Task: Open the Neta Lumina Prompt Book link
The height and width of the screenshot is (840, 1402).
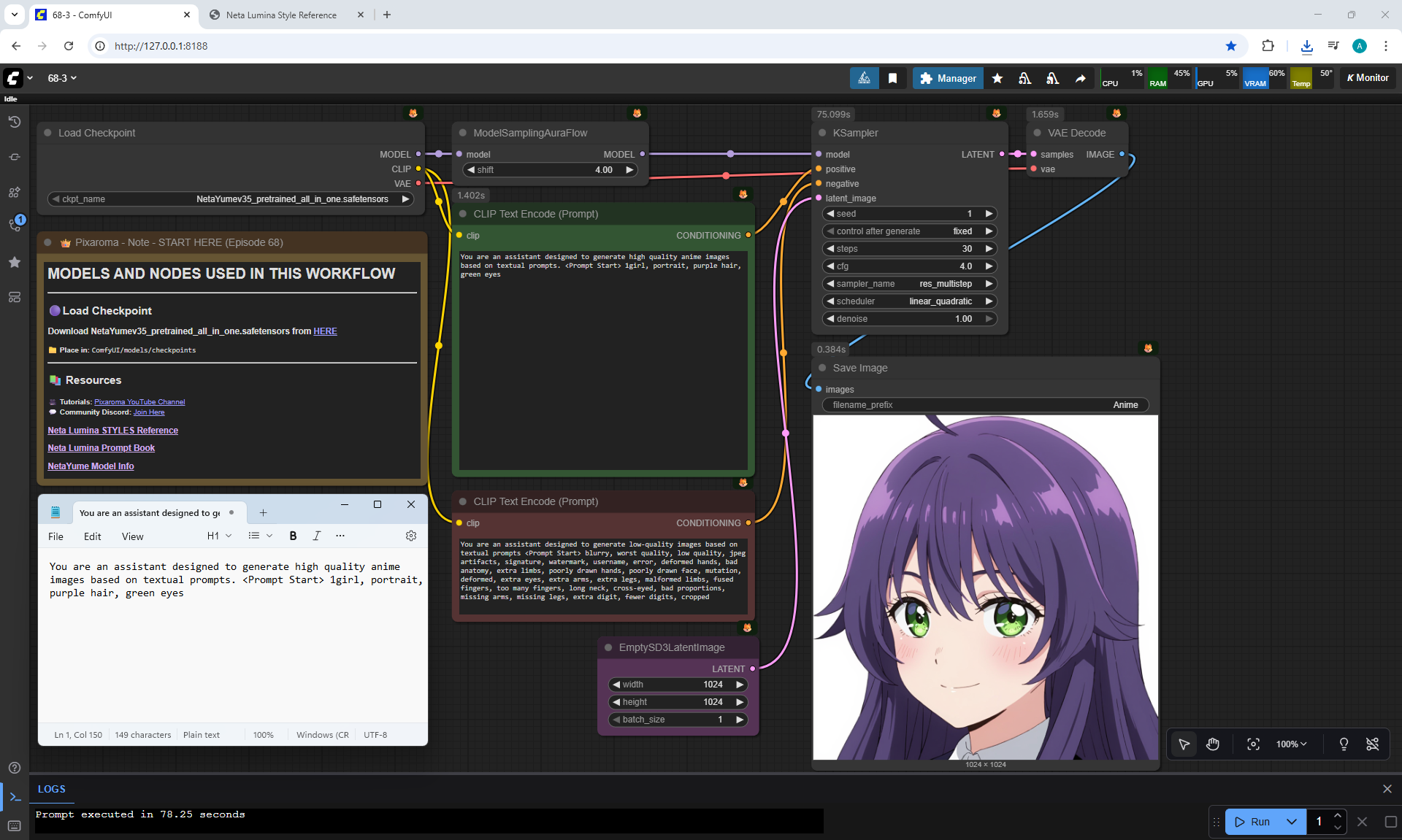Action: pos(101,448)
